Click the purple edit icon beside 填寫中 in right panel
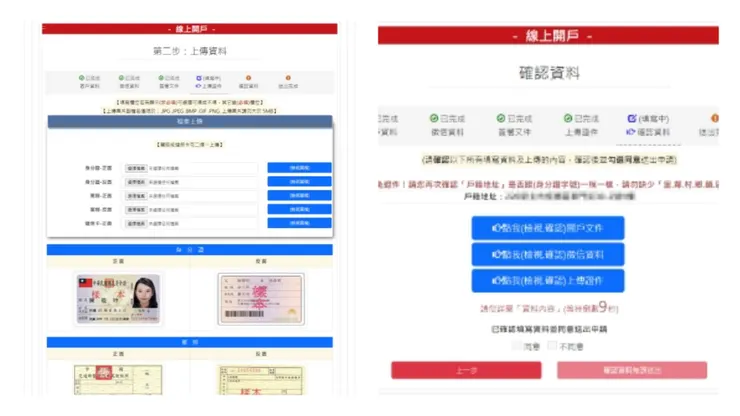The width and height of the screenshot is (740, 416). tap(632, 118)
